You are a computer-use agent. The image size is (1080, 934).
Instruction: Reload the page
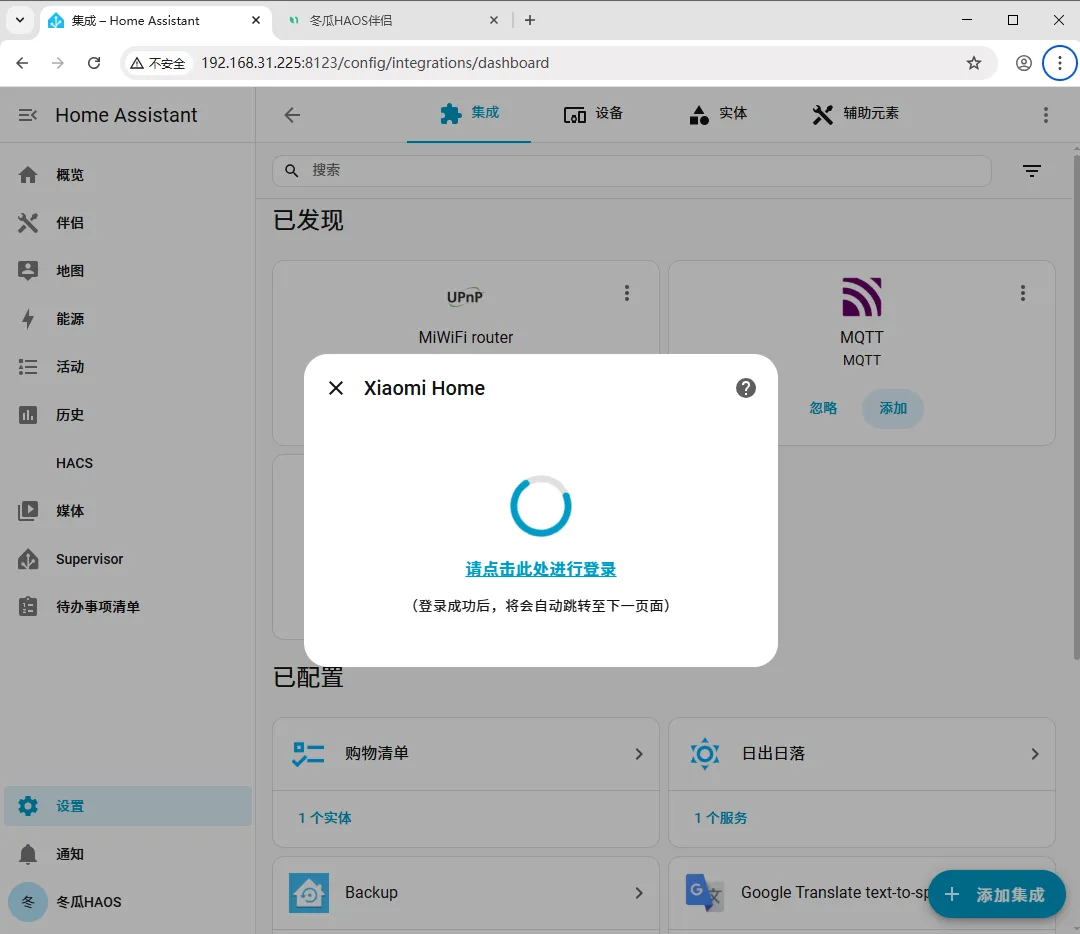tap(94, 63)
